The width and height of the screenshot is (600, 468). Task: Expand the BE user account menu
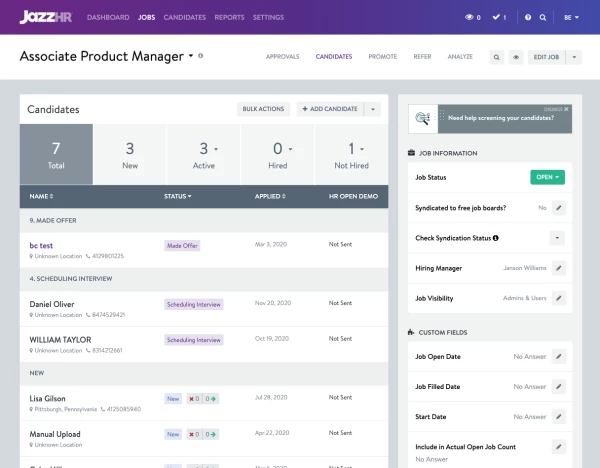pyautogui.click(x=570, y=18)
